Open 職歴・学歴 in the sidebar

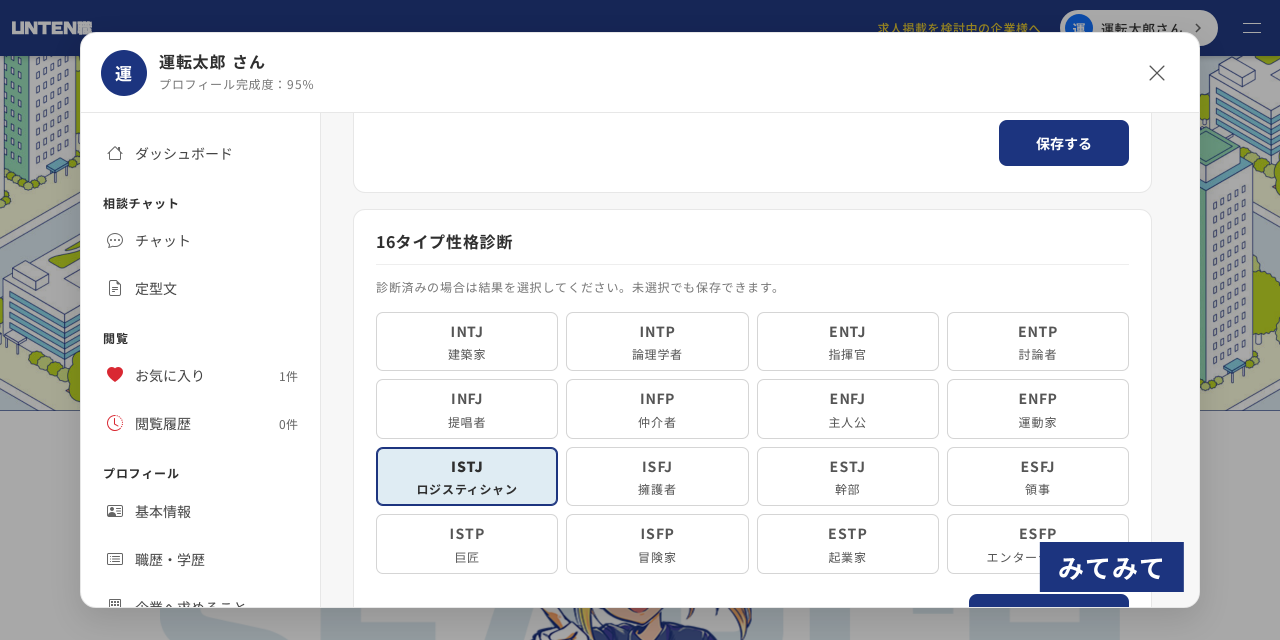click(200, 559)
